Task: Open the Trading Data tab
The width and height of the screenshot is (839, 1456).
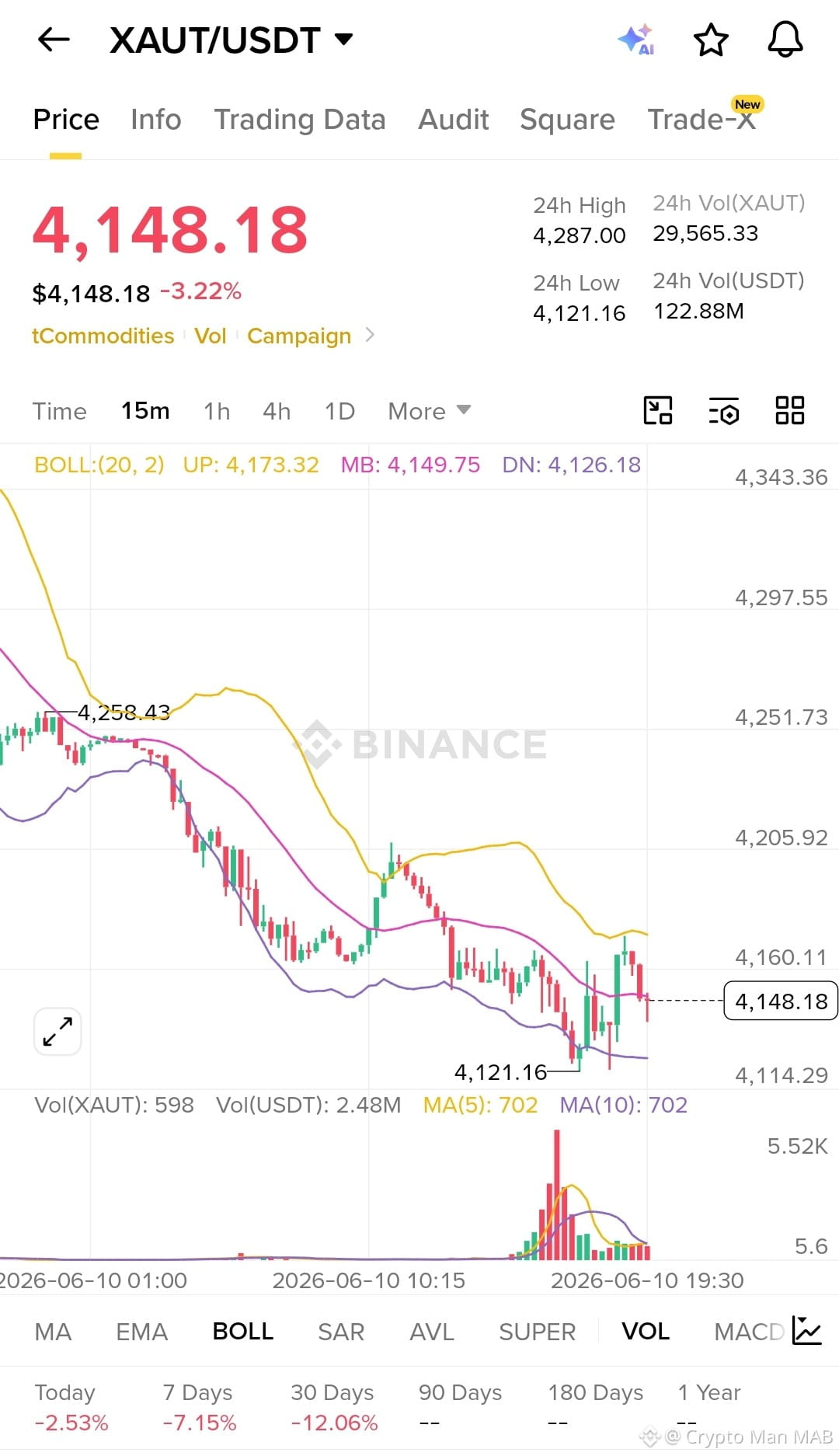Action: pos(300,120)
